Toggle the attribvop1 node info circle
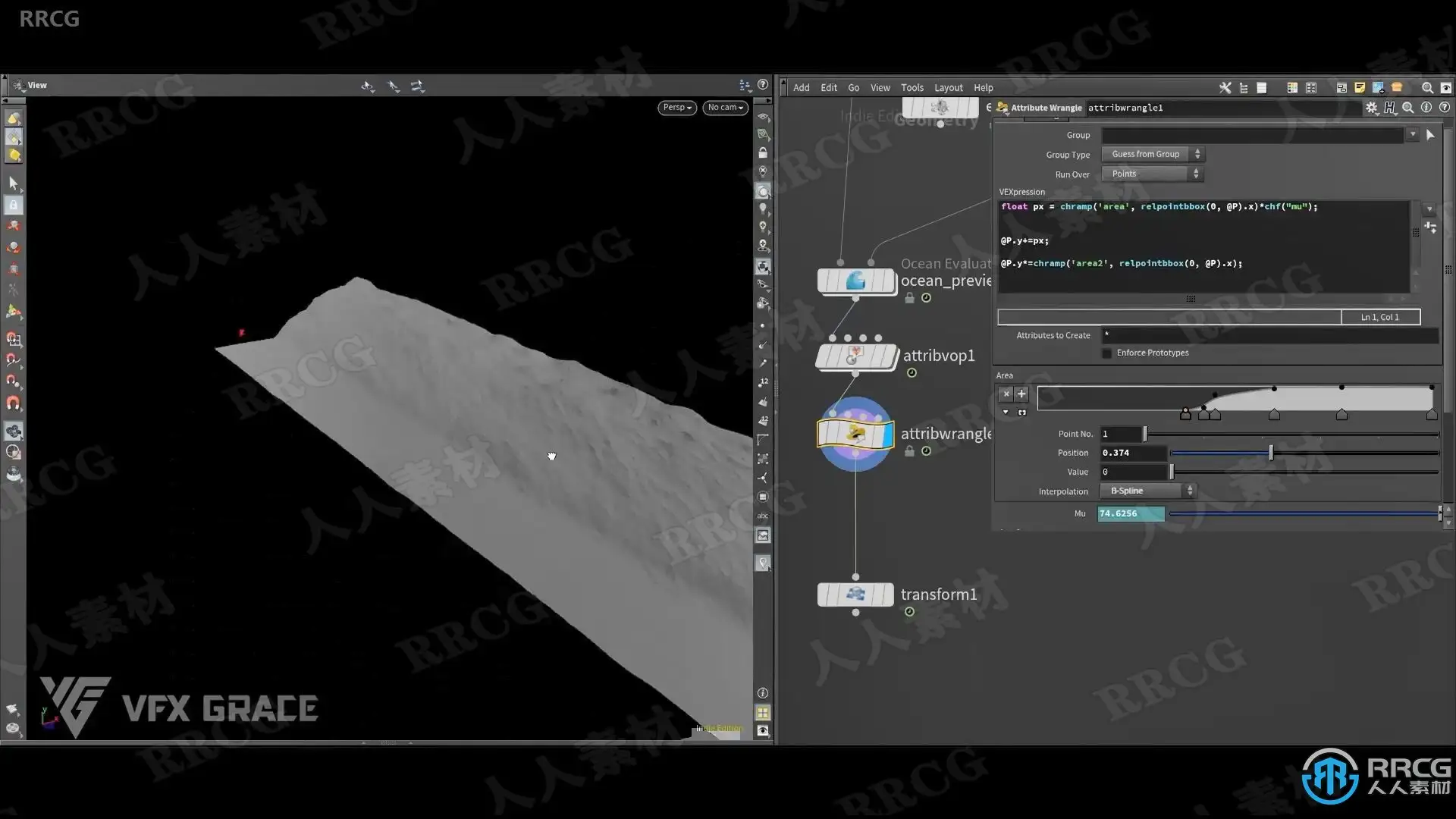This screenshot has height=819, width=1456. click(x=912, y=373)
